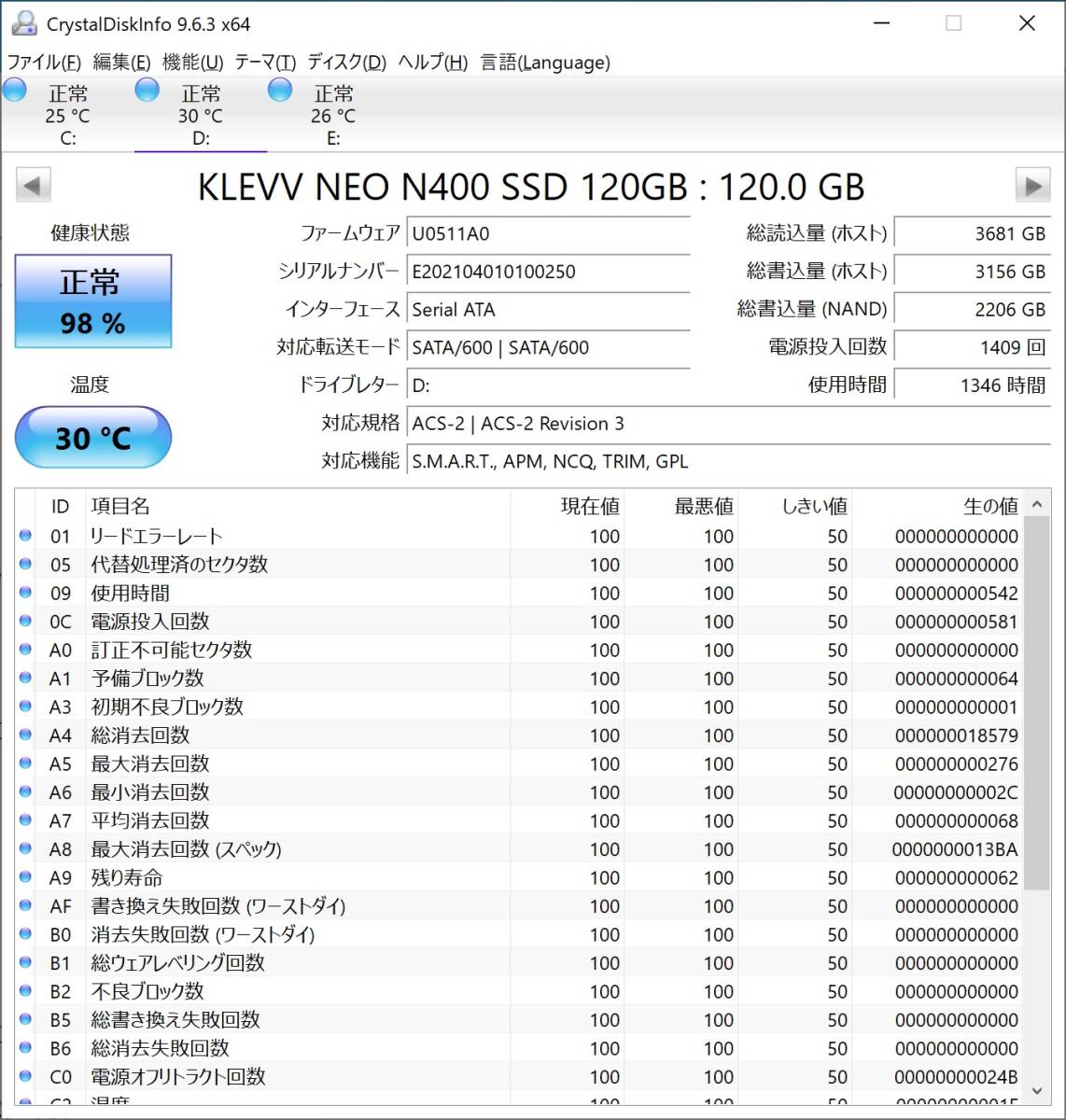
Task: Click the CrystalDiskInfo app icon in title bar
Action: tap(23, 23)
